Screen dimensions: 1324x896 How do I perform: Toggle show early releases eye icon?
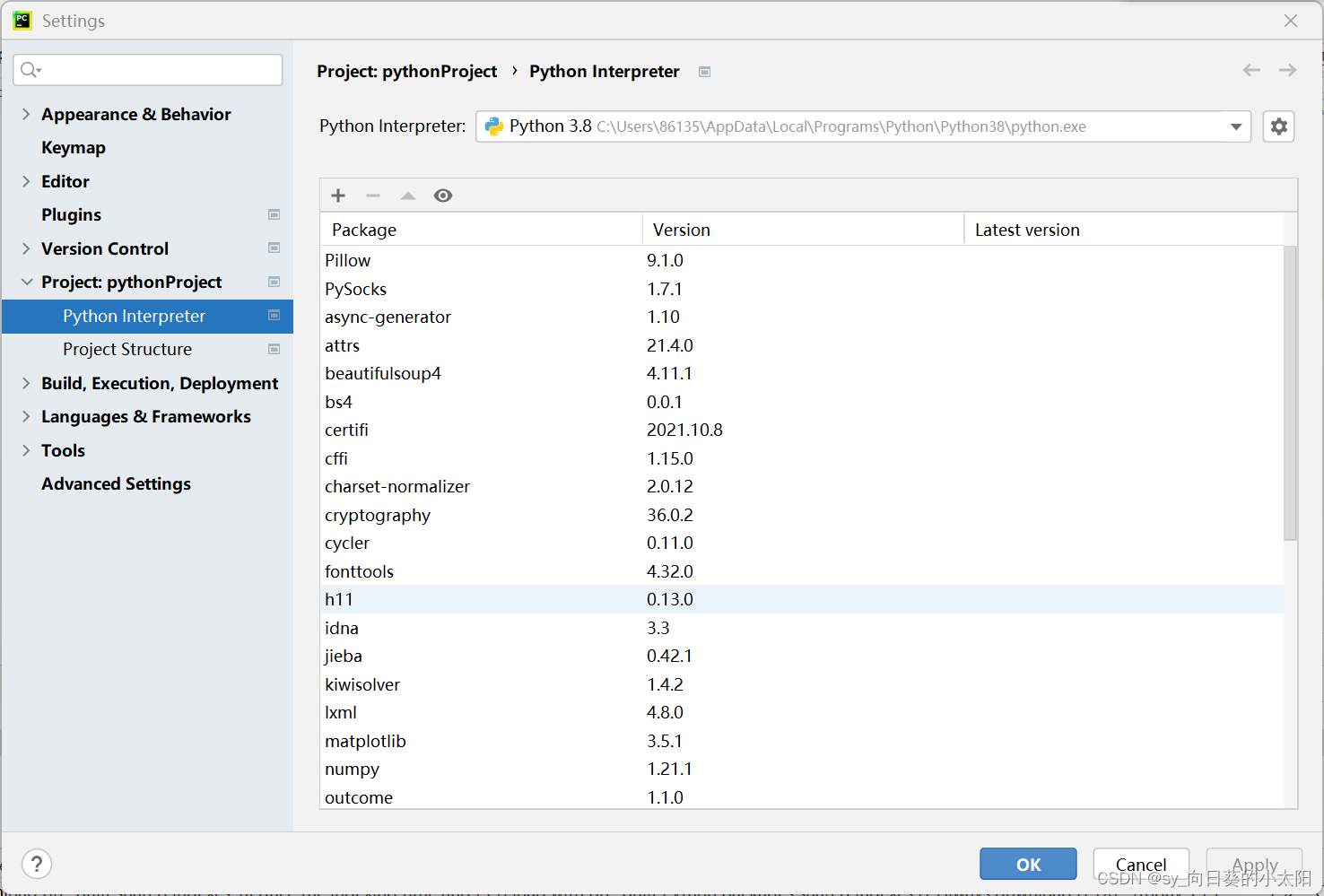[x=443, y=196]
